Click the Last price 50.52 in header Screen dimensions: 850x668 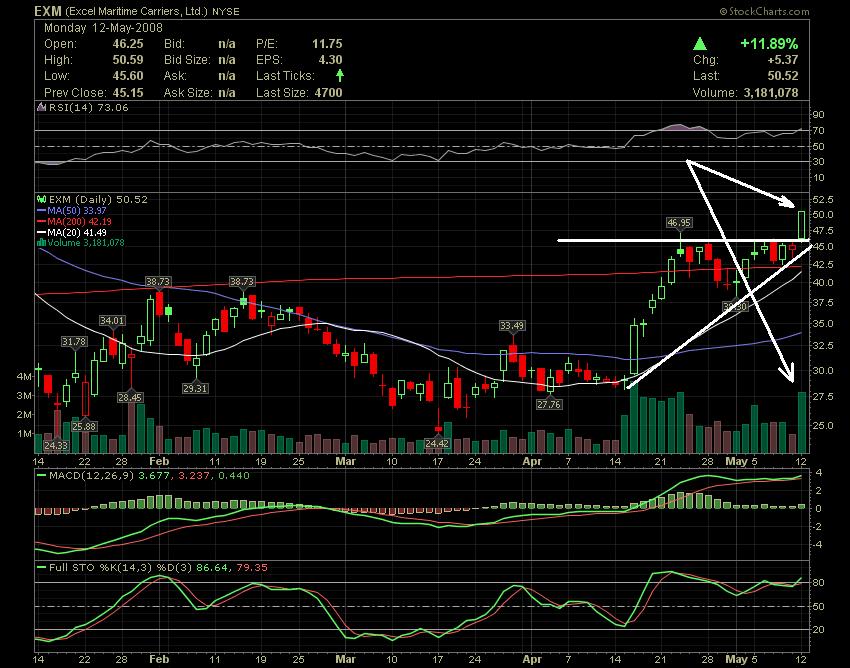pos(783,76)
